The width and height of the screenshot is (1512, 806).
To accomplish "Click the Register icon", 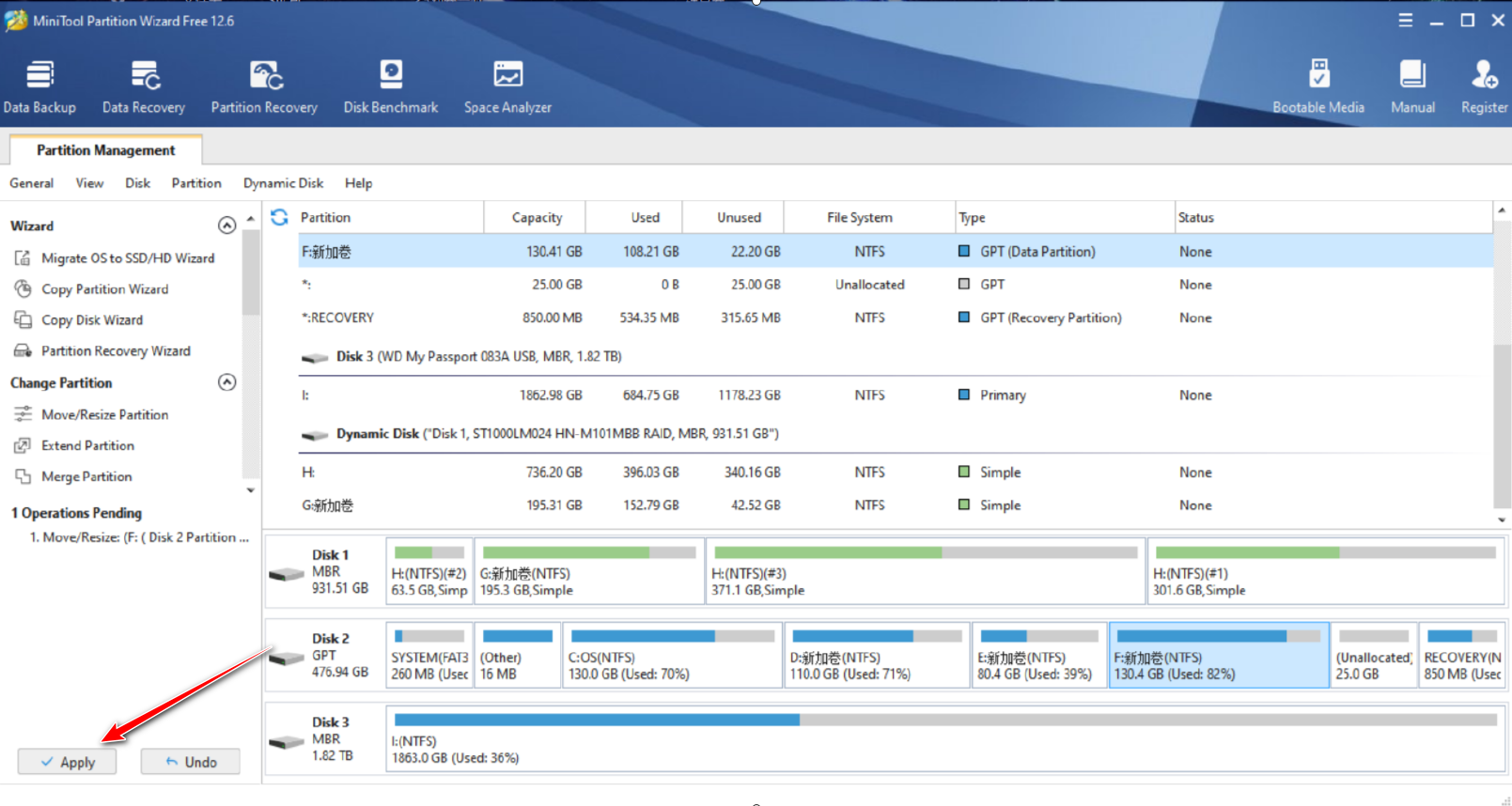I will coord(1485,86).
